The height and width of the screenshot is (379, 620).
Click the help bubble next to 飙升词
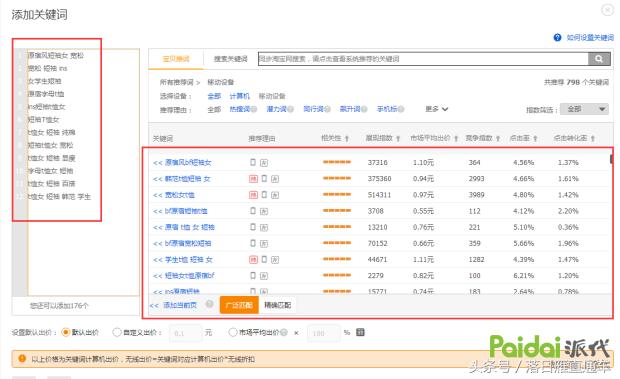[364, 109]
